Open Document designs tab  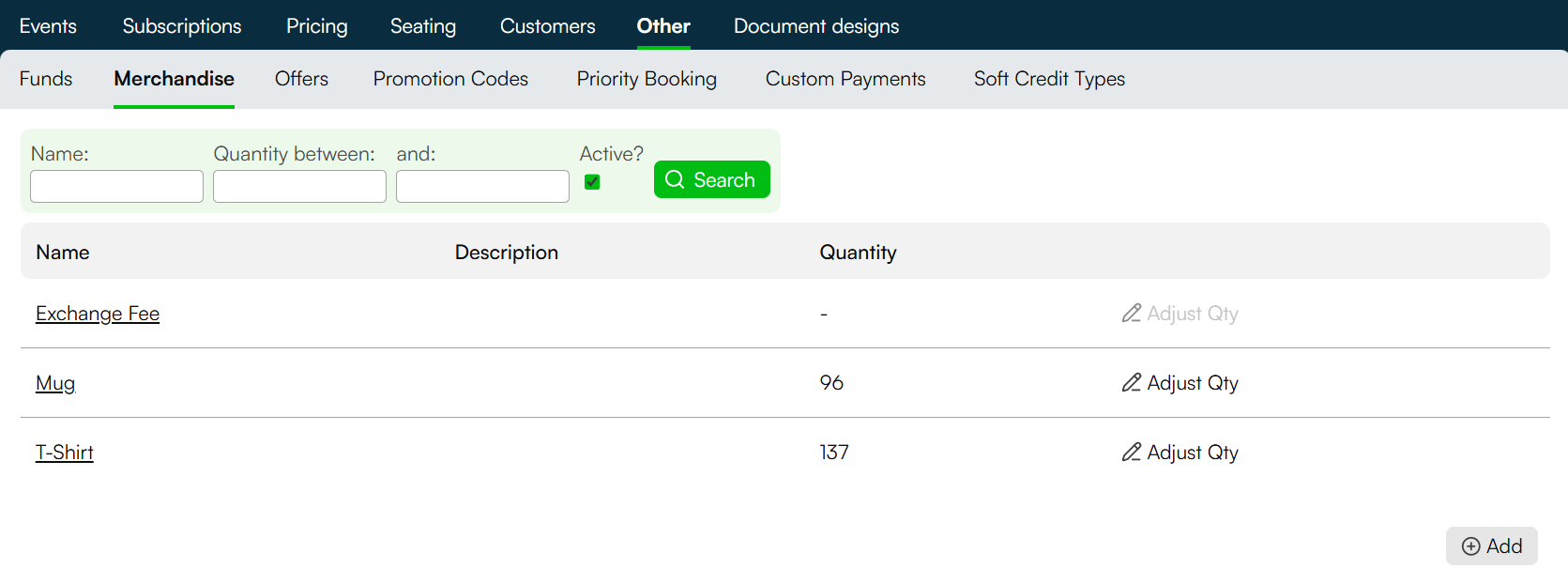(816, 26)
